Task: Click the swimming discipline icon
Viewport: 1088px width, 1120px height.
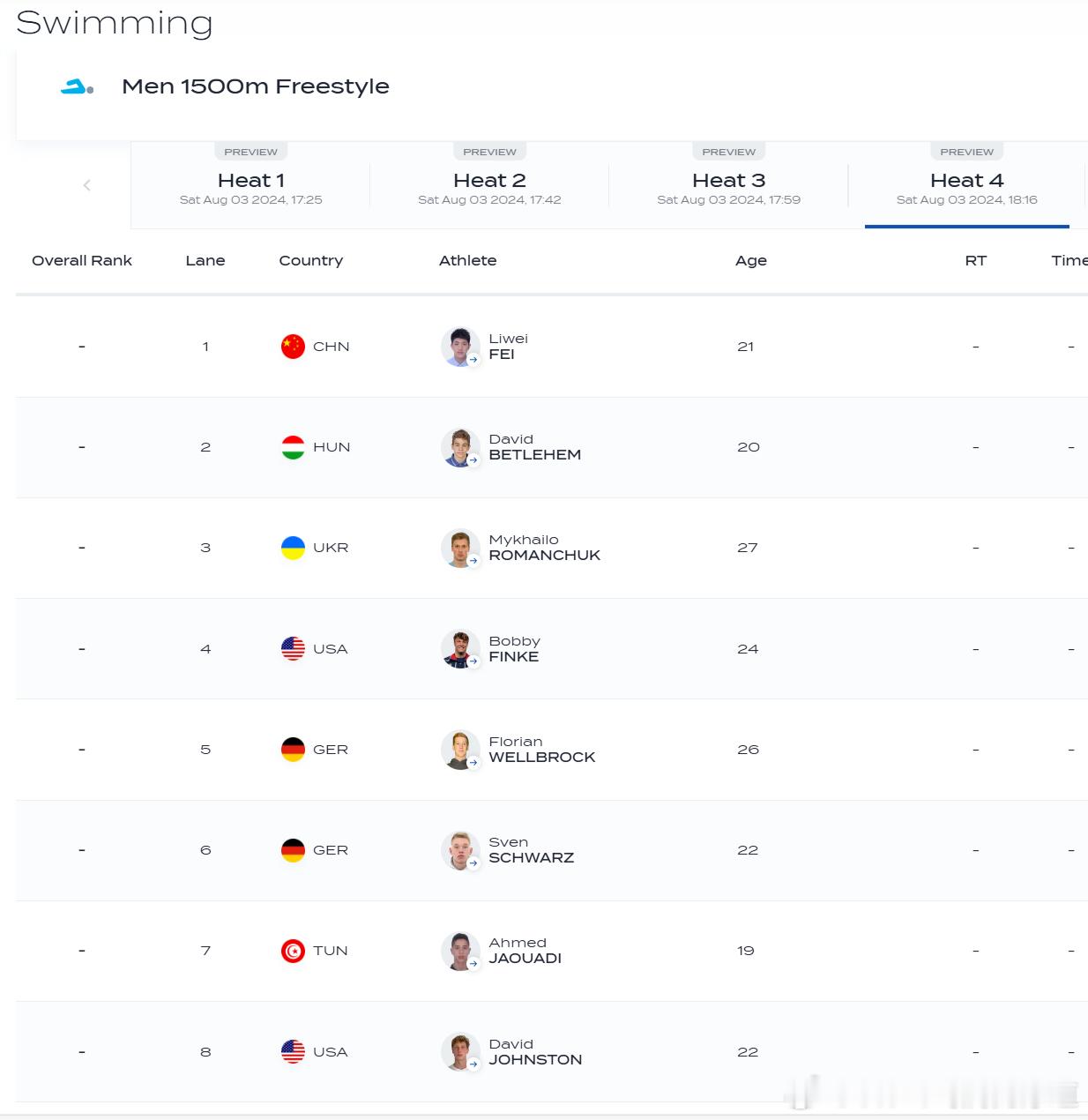Action: tap(77, 86)
